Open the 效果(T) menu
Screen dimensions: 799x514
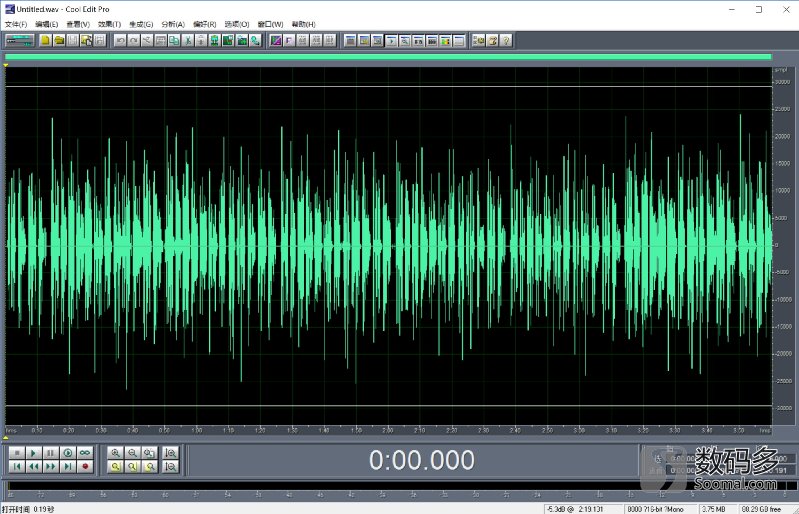pyautogui.click(x=108, y=24)
